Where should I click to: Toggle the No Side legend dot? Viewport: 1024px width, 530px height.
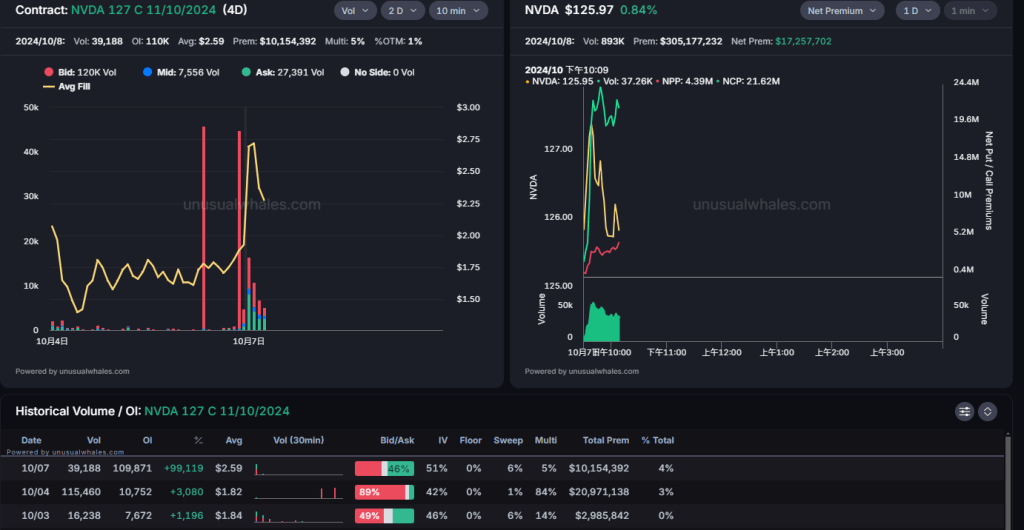[345, 73]
